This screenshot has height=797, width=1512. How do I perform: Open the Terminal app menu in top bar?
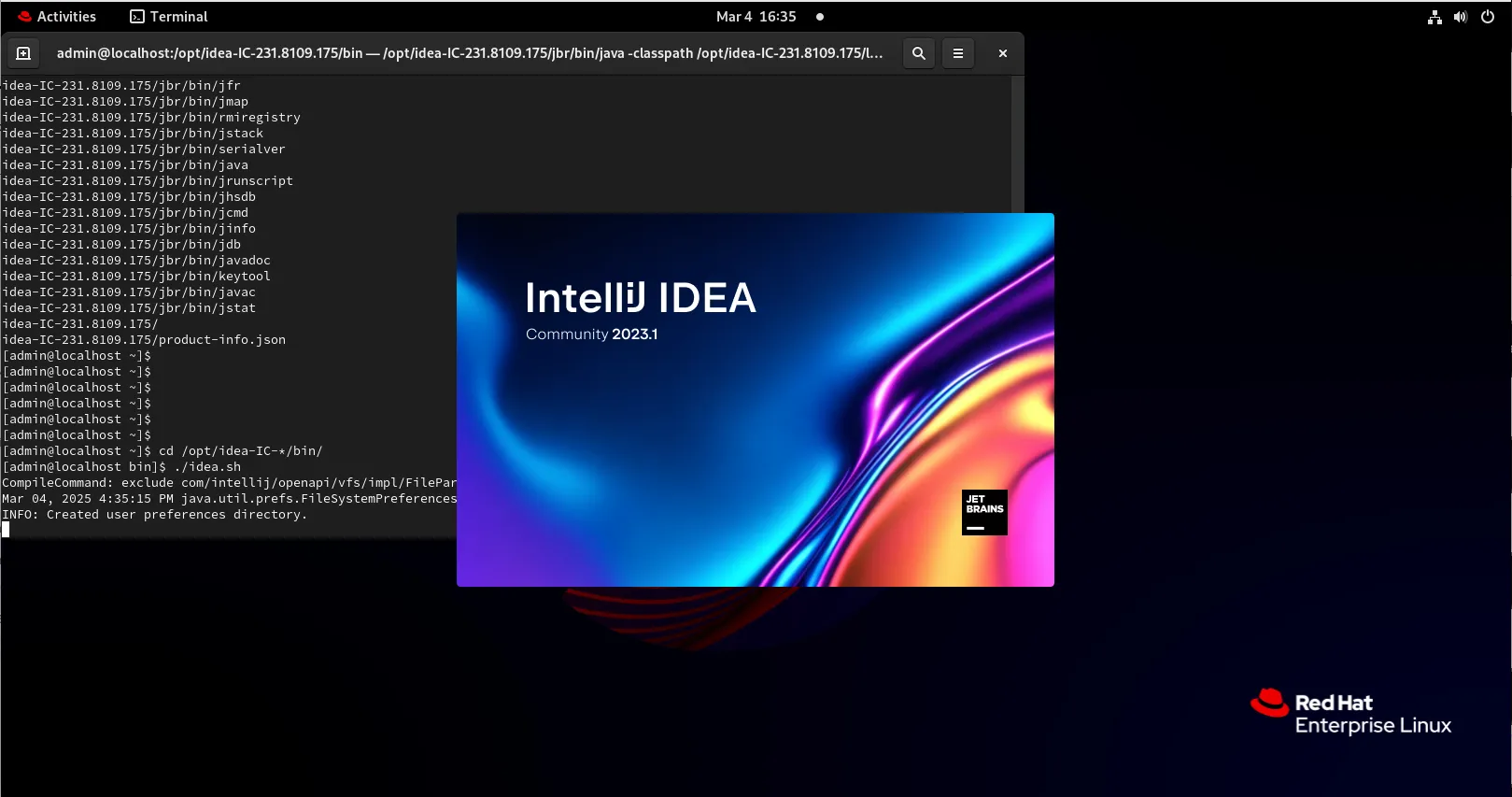[168, 16]
